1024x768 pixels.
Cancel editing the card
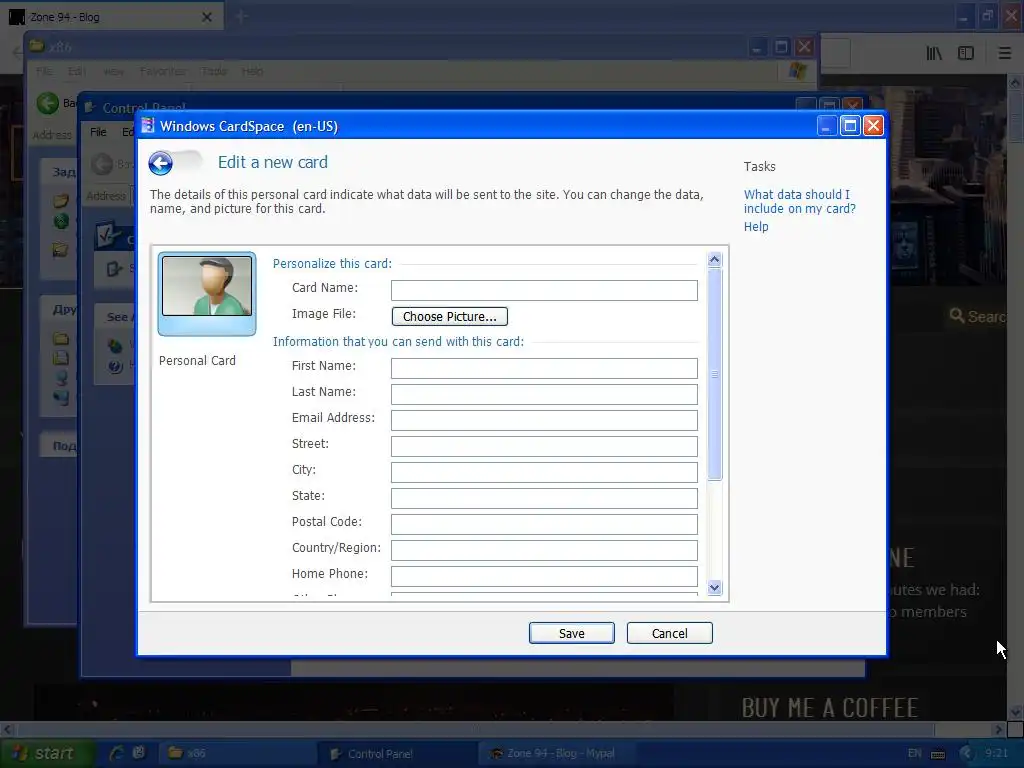669,633
